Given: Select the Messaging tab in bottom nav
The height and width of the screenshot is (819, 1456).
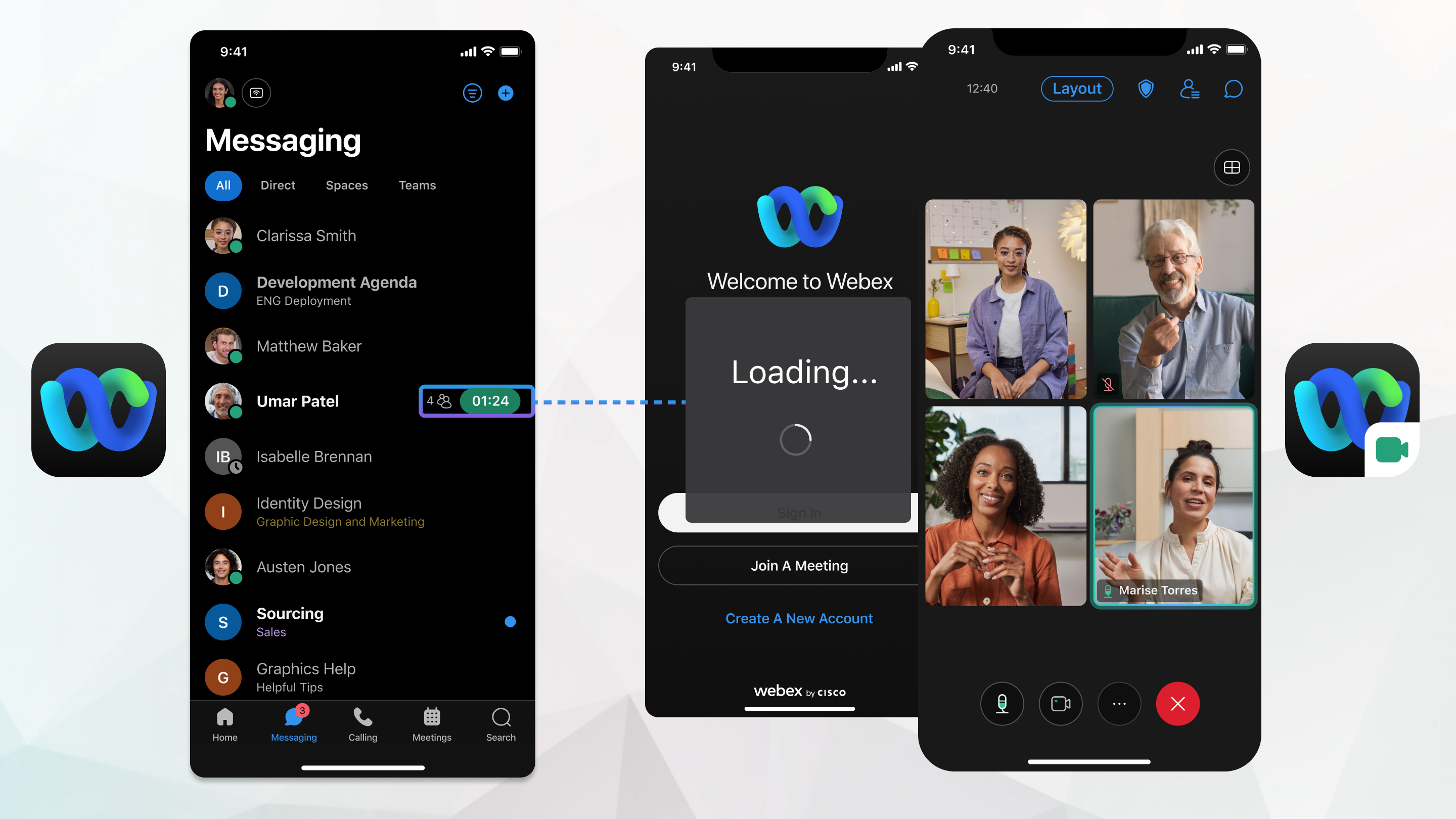Looking at the screenshot, I should 293,723.
